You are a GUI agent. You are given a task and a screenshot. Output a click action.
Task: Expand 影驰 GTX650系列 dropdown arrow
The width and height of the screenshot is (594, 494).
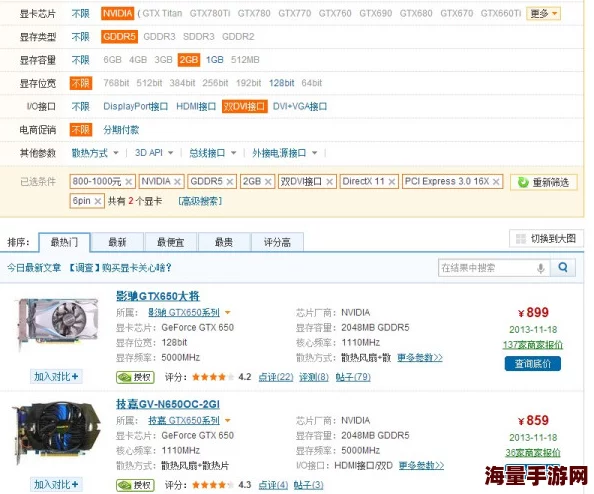pos(228,313)
